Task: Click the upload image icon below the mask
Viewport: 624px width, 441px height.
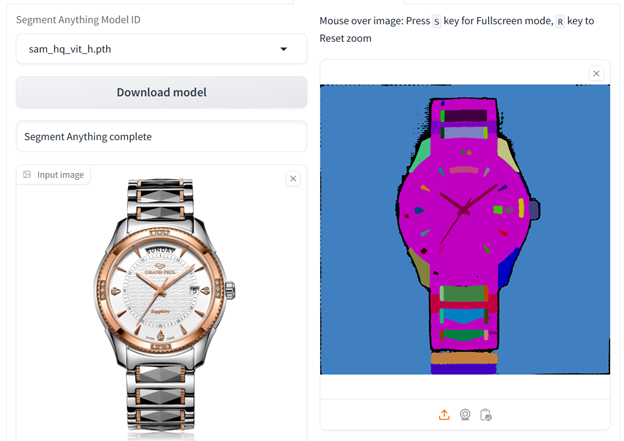Action: pos(444,415)
